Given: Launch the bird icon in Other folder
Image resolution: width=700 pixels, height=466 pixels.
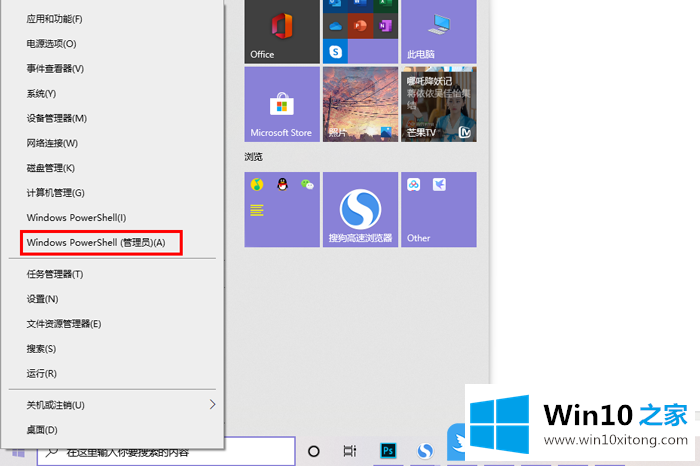Looking at the screenshot, I should point(439,184).
